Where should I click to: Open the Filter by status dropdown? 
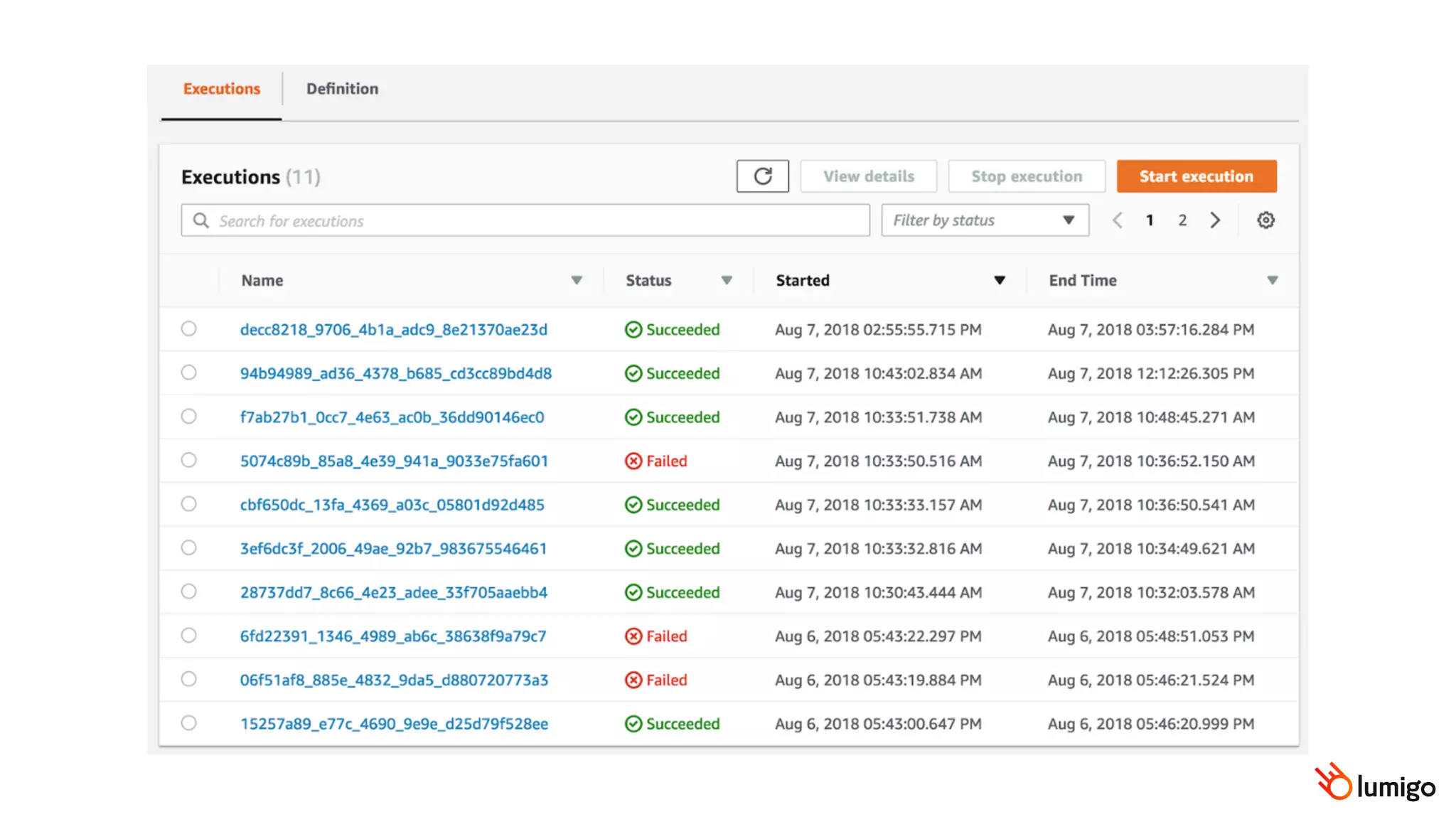(985, 220)
